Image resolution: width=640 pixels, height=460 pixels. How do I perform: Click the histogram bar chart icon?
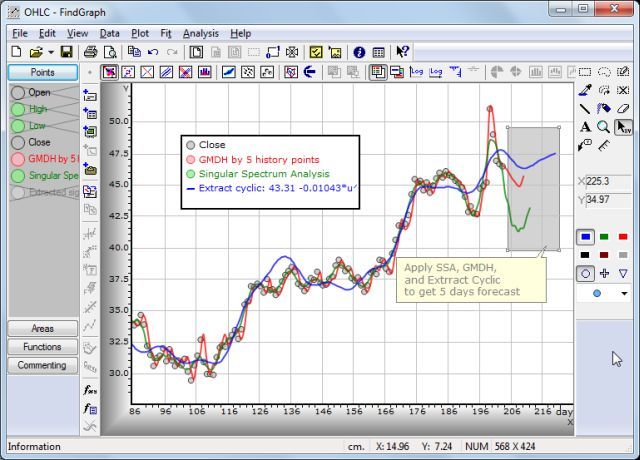point(204,72)
